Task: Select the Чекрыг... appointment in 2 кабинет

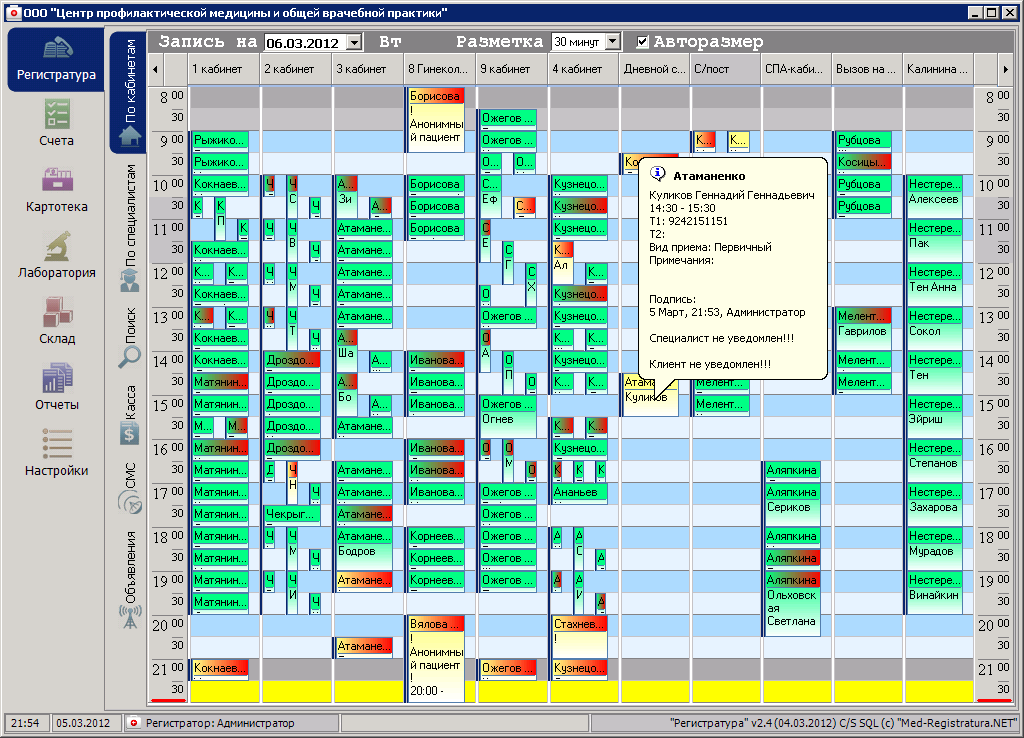Action: pos(292,515)
